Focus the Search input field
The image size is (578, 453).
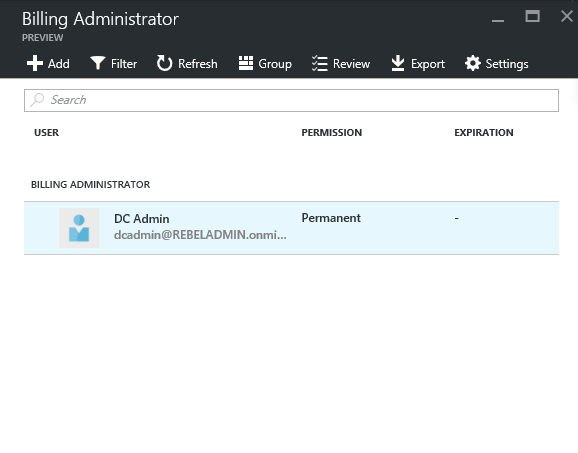click(x=291, y=100)
